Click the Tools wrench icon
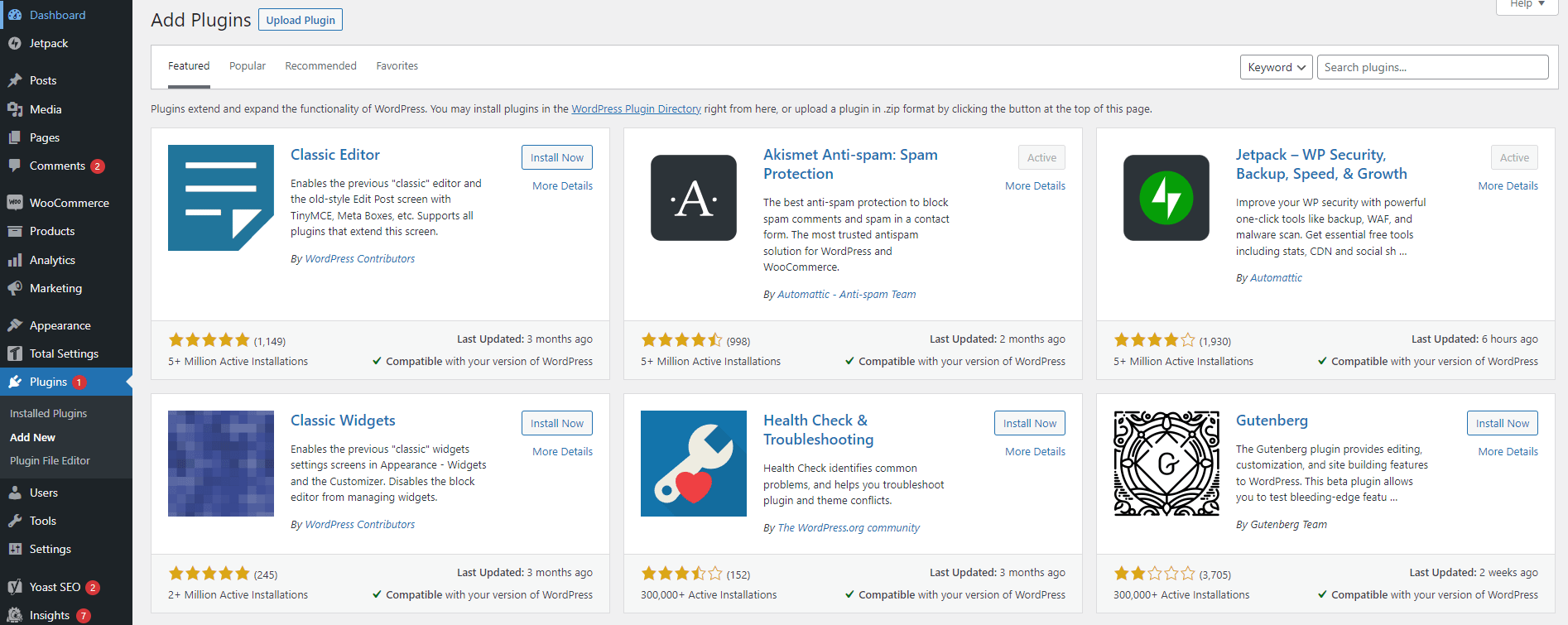Image resolution: width=1568 pixels, height=625 pixels. (x=15, y=521)
